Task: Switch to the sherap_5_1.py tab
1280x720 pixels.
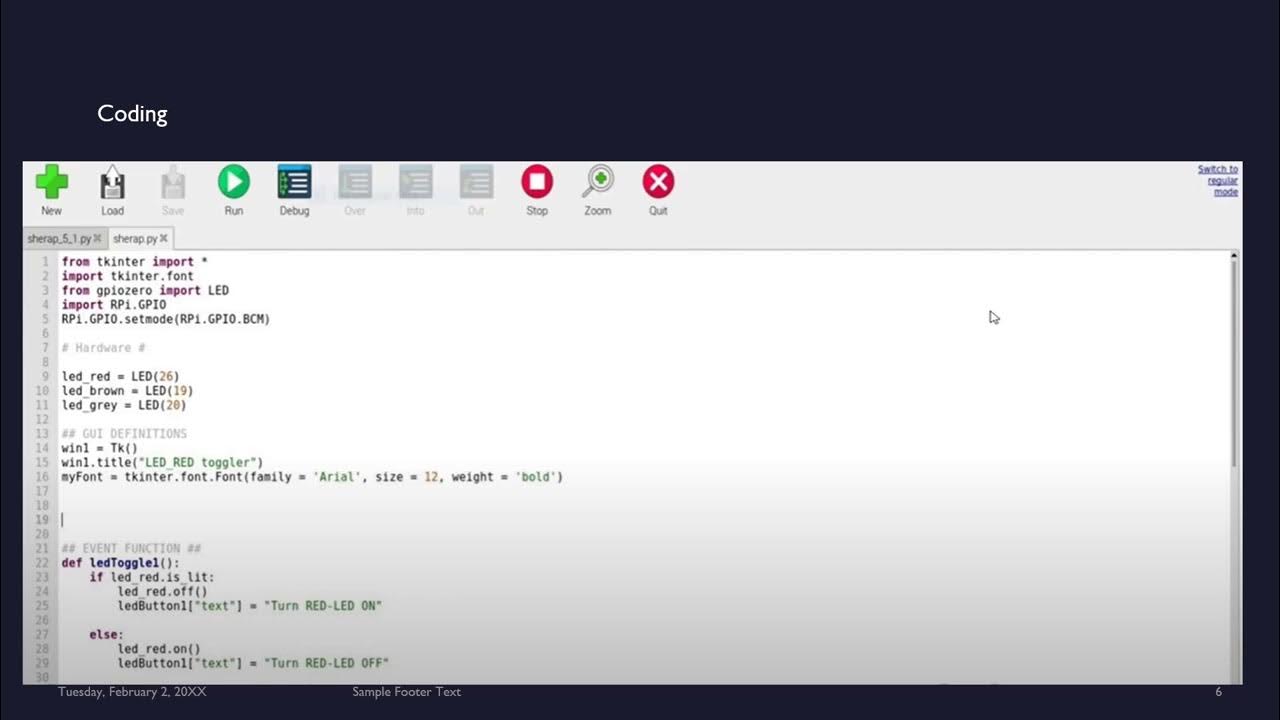Action: 59,239
